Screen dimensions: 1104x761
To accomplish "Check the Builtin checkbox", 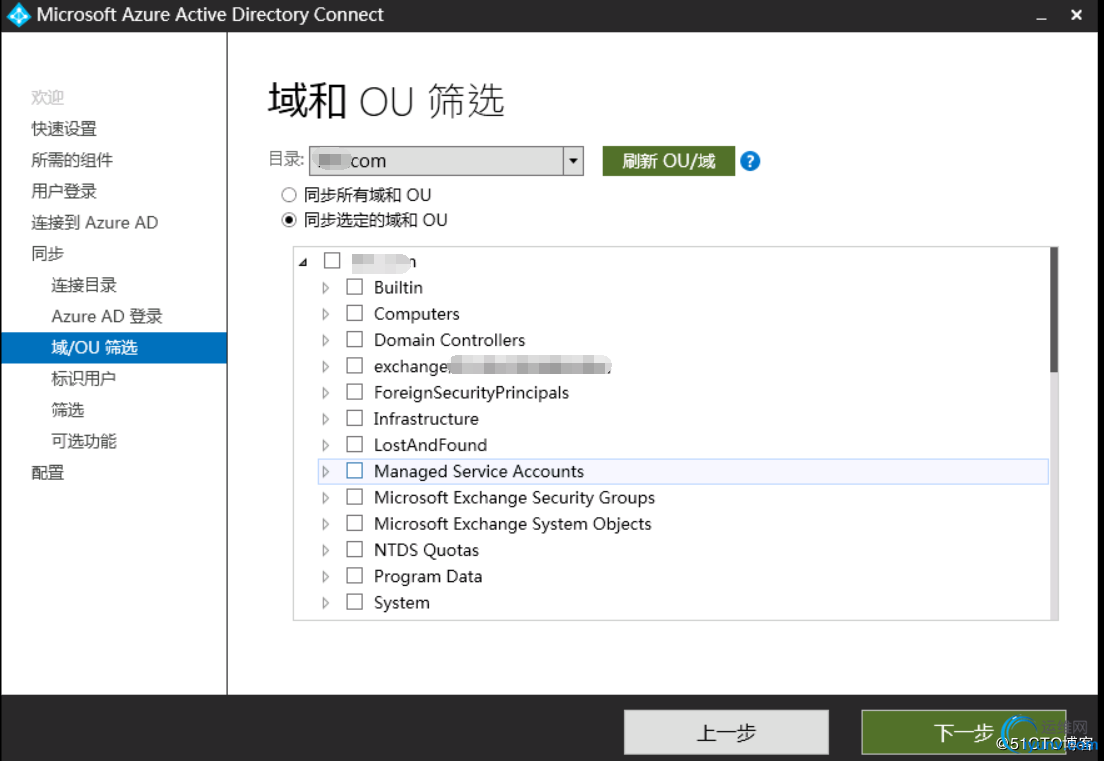I will click(355, 287).
